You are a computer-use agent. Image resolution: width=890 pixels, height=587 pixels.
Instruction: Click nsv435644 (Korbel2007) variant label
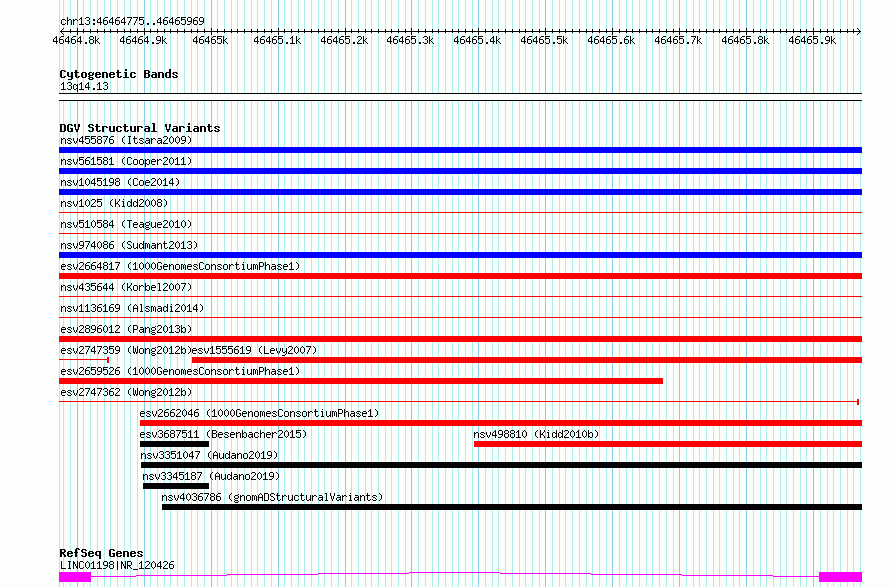pyautogui.click(x=126, y=287)
